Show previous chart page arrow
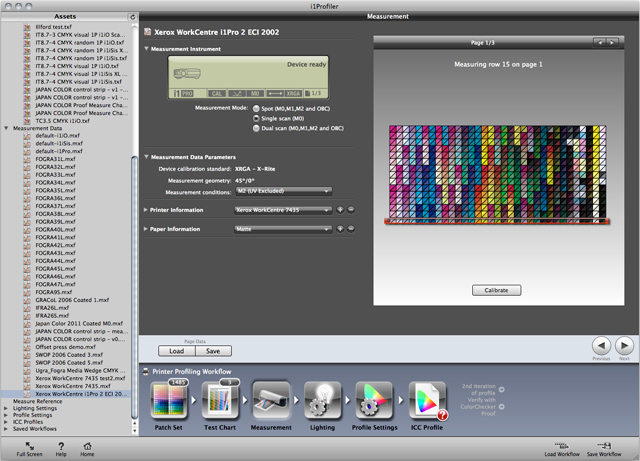This screenshot has height=461, width=640. [x=600, y=42]
